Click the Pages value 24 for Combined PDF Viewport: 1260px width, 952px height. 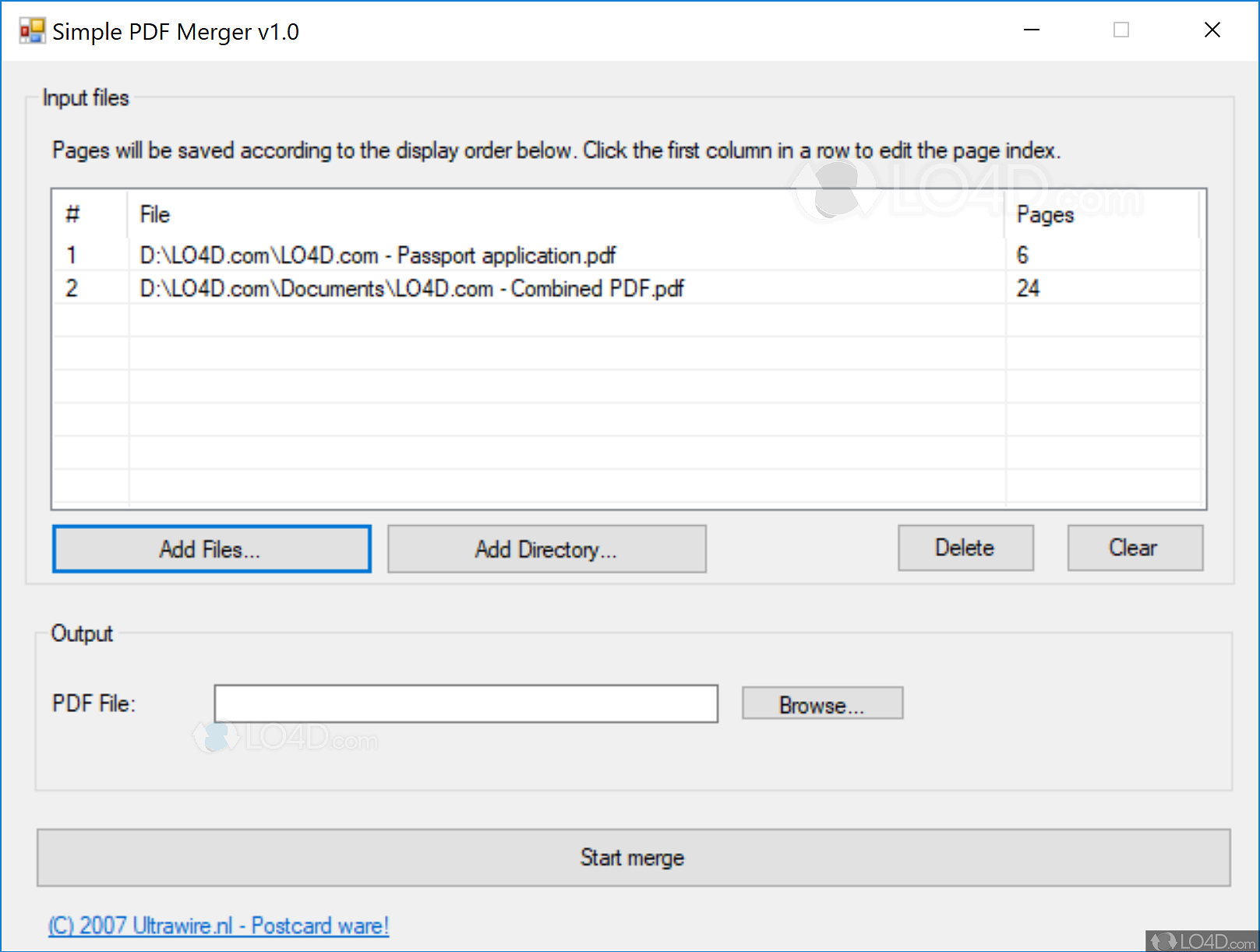coord(1029,287)
